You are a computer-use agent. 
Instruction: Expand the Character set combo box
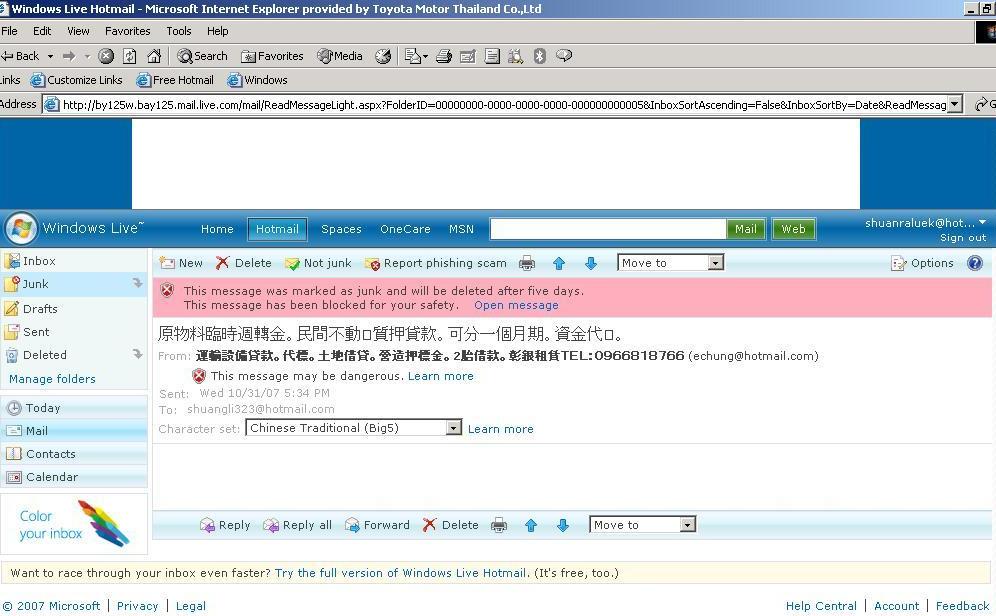coord(453,428)
